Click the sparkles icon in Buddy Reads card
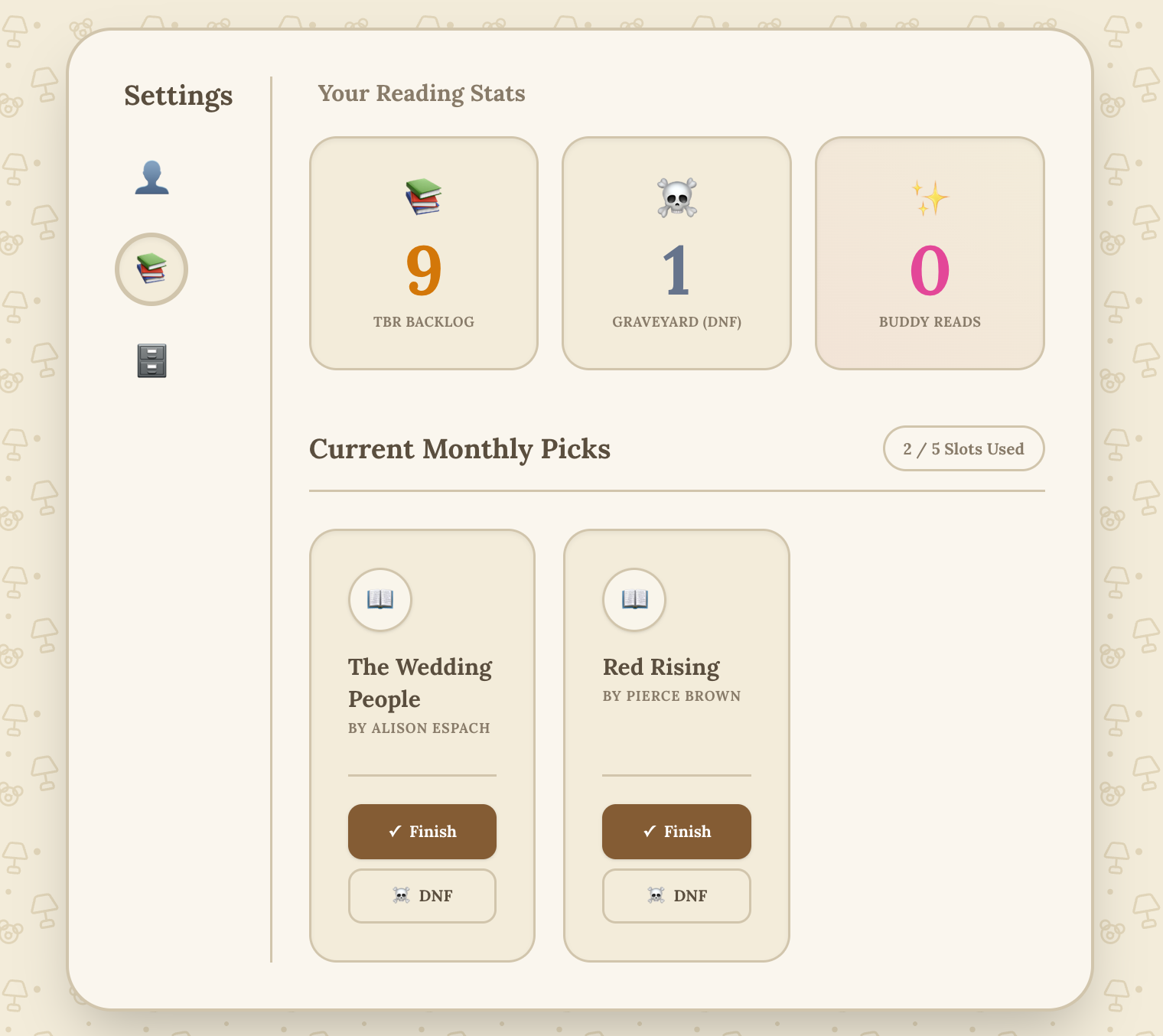The width and height of the screenshot is (1163, 1036). pos(930,197)
